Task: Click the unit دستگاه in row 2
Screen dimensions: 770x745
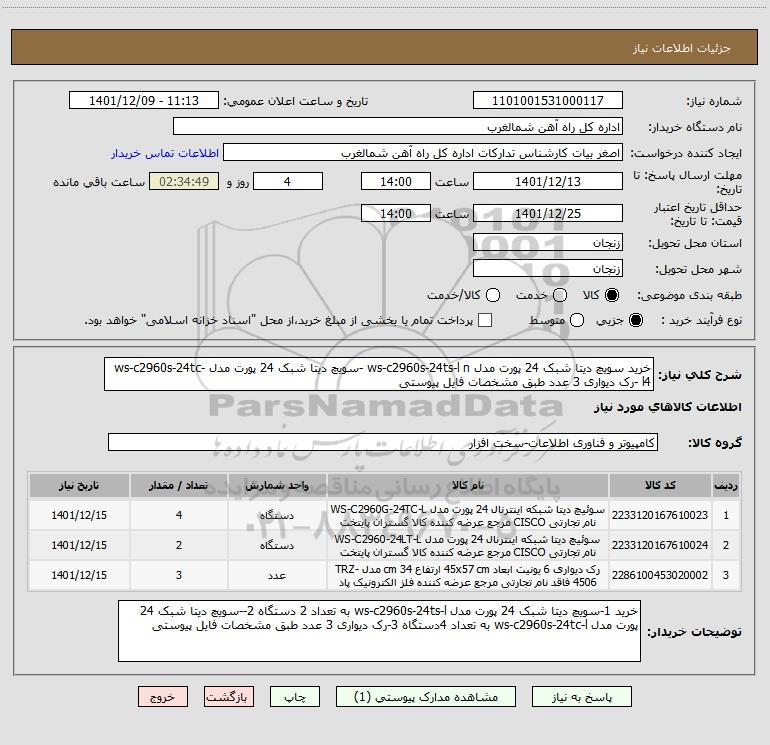Action: tap(277, 545)
